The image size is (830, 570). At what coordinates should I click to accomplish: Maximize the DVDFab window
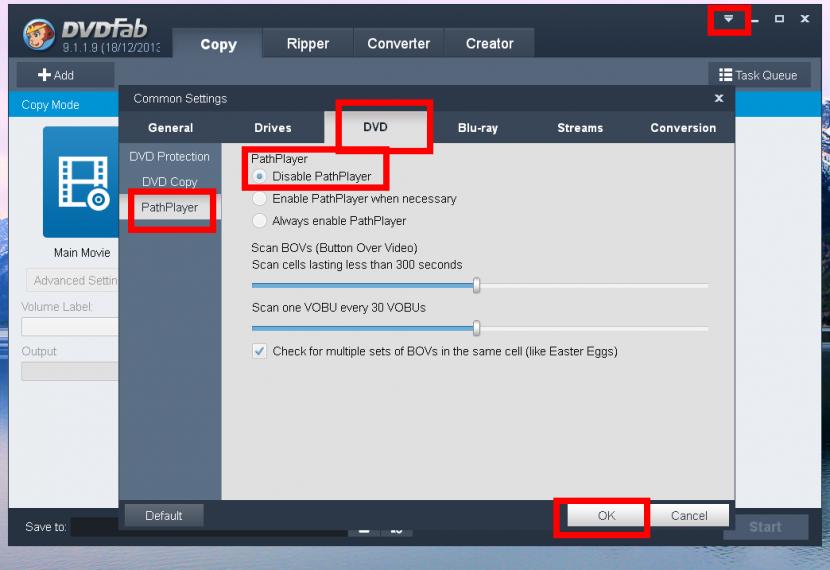(x=779, y=19)
